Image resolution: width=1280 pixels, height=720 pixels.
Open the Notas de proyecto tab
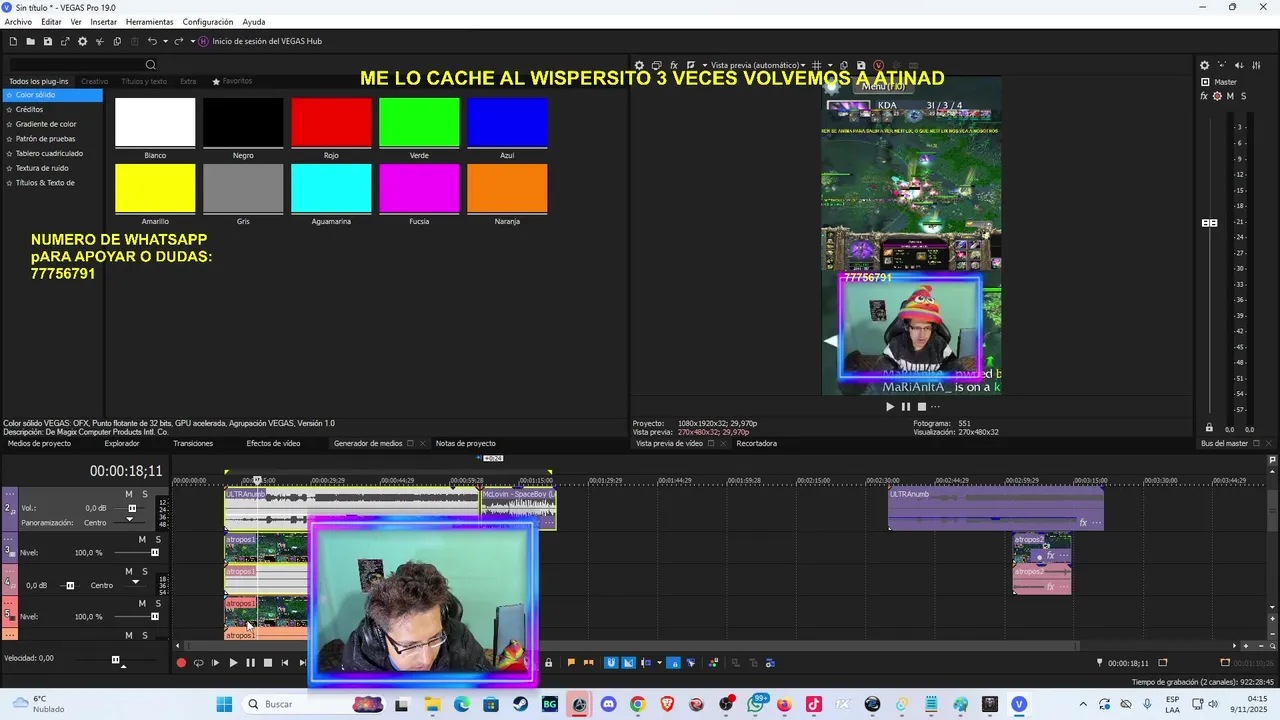(x=465, y=443)
